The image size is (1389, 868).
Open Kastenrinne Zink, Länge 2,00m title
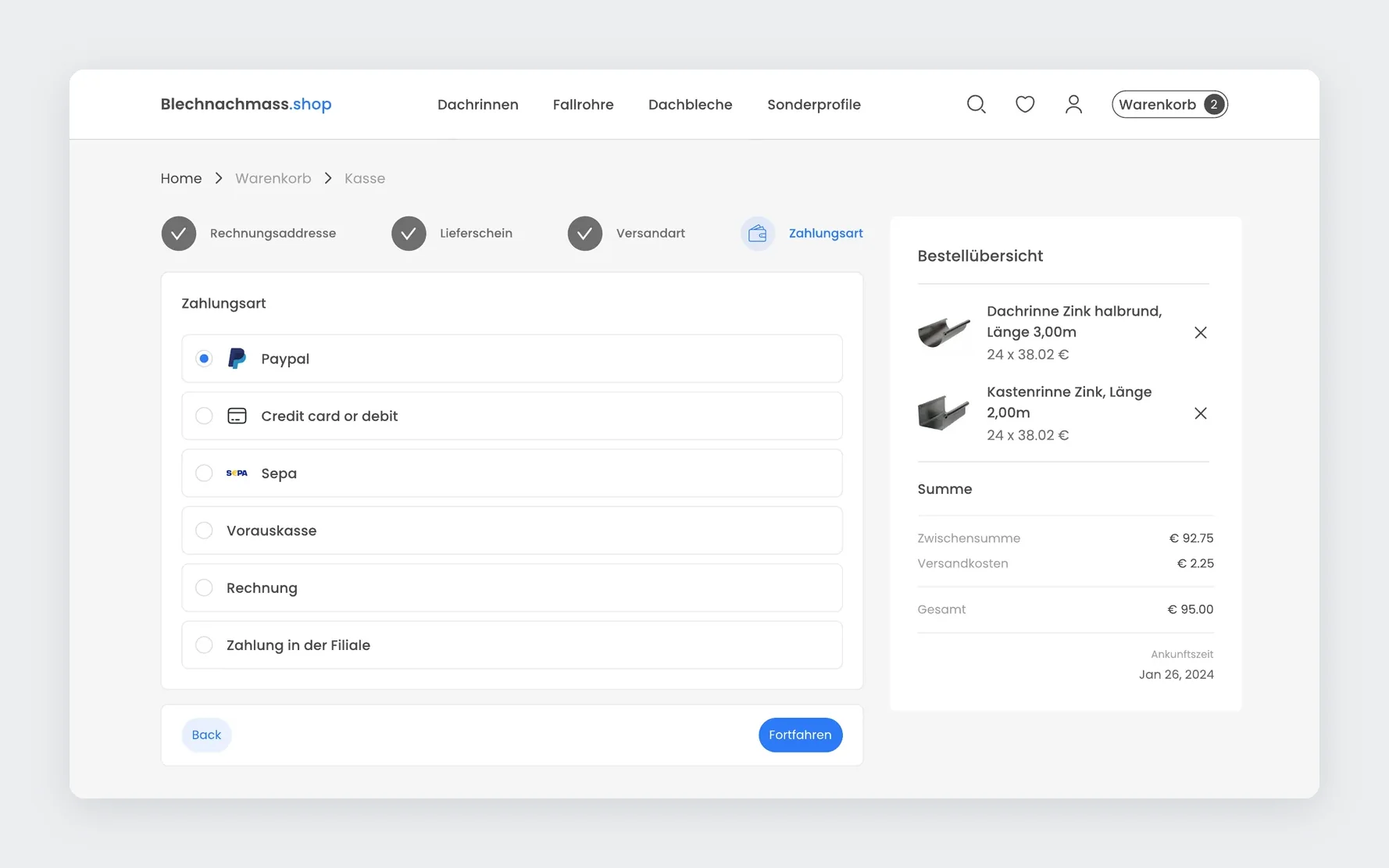click(x=1069, y=402)
